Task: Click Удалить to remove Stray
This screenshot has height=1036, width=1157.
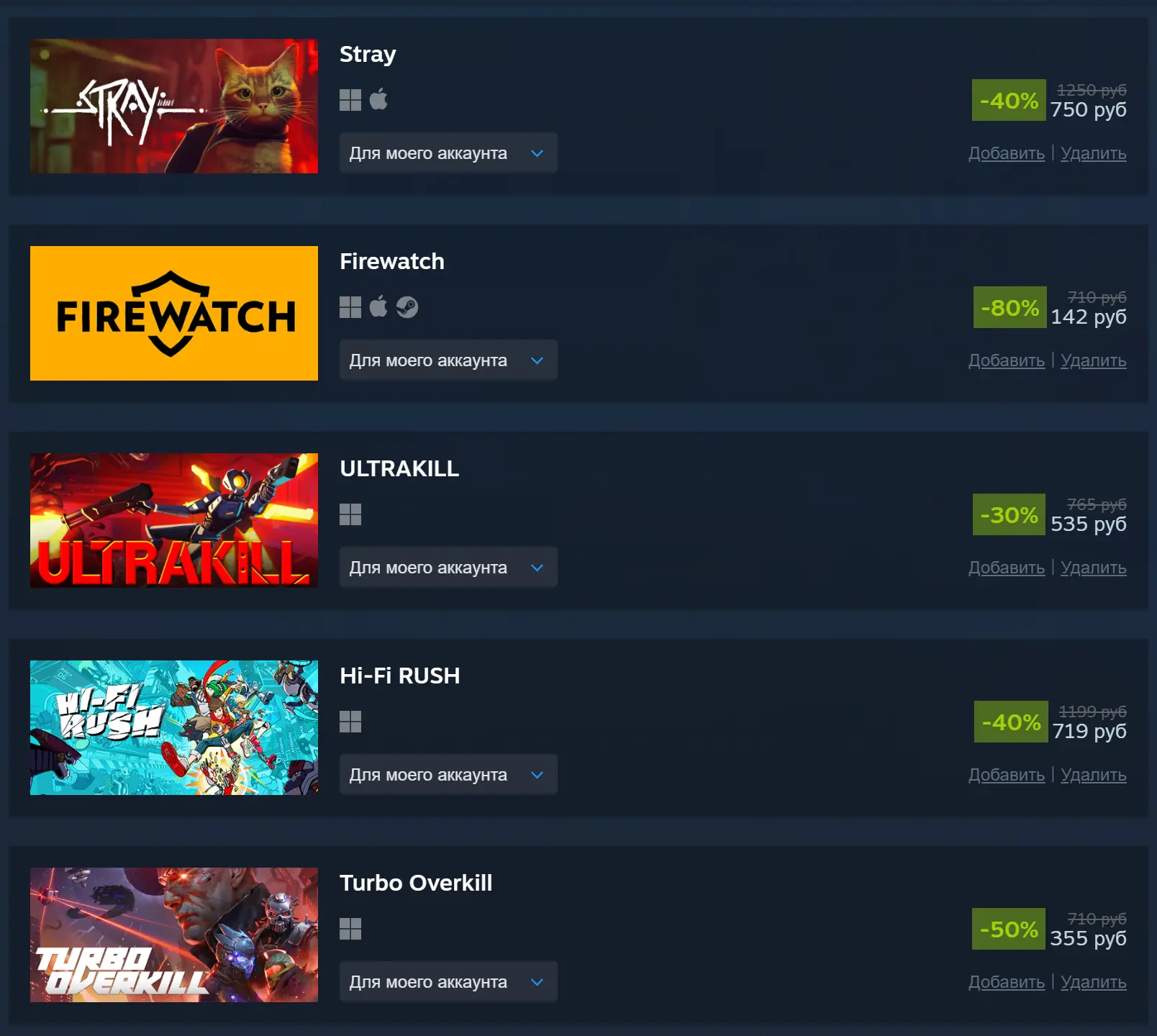Action: (1094, 153)
